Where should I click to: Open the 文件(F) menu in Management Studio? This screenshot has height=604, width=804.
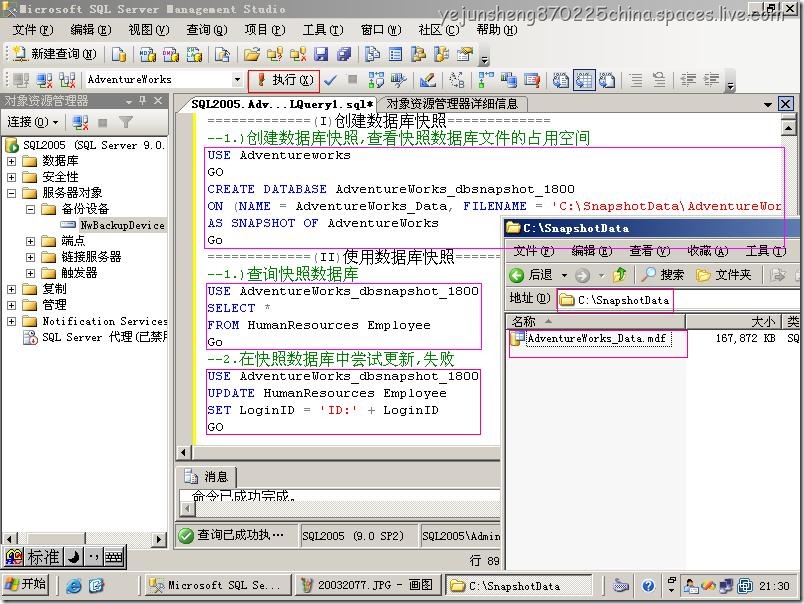click(32, 30)
